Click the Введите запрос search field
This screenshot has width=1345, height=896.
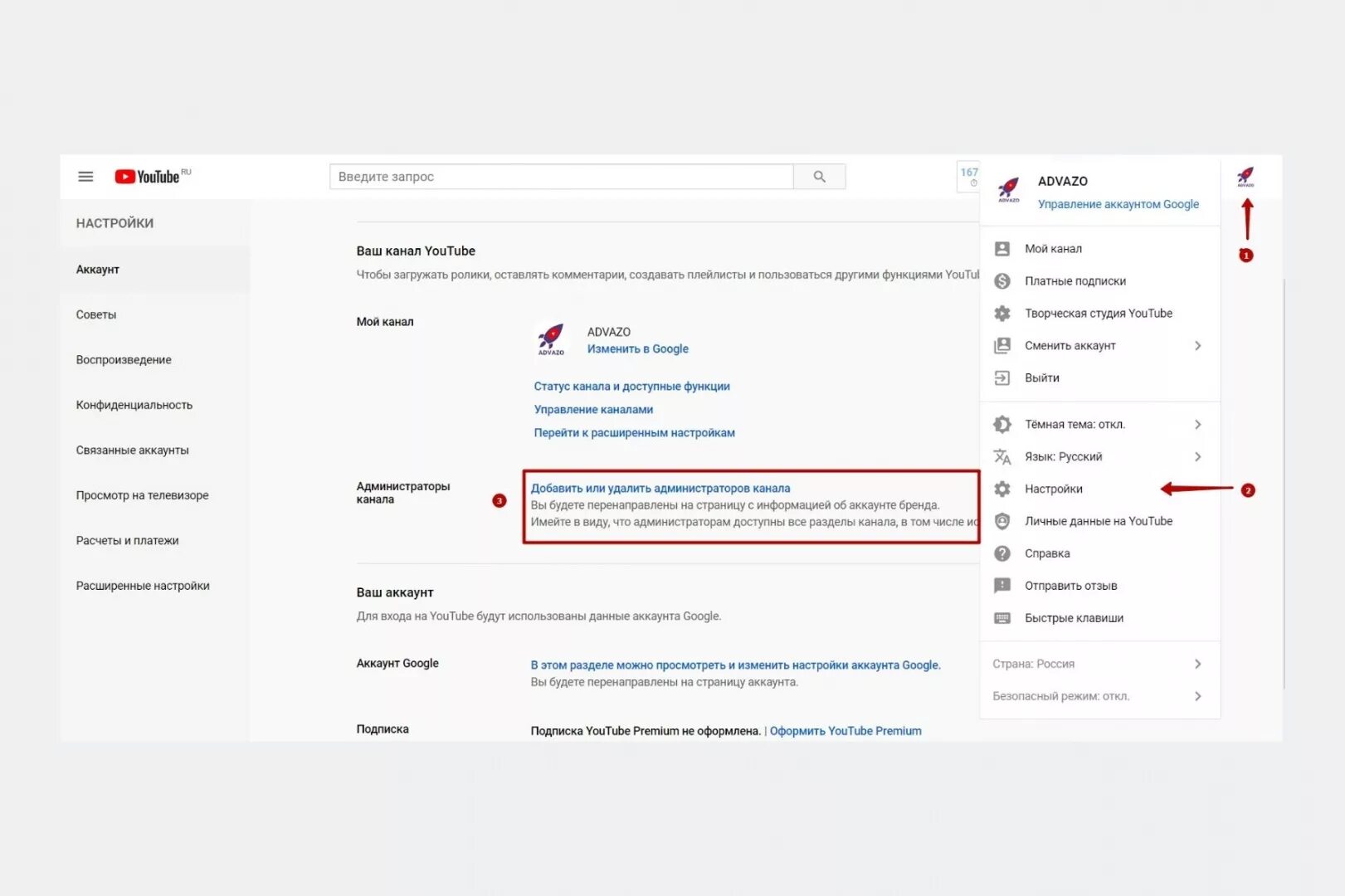click(x=562, y=177)
